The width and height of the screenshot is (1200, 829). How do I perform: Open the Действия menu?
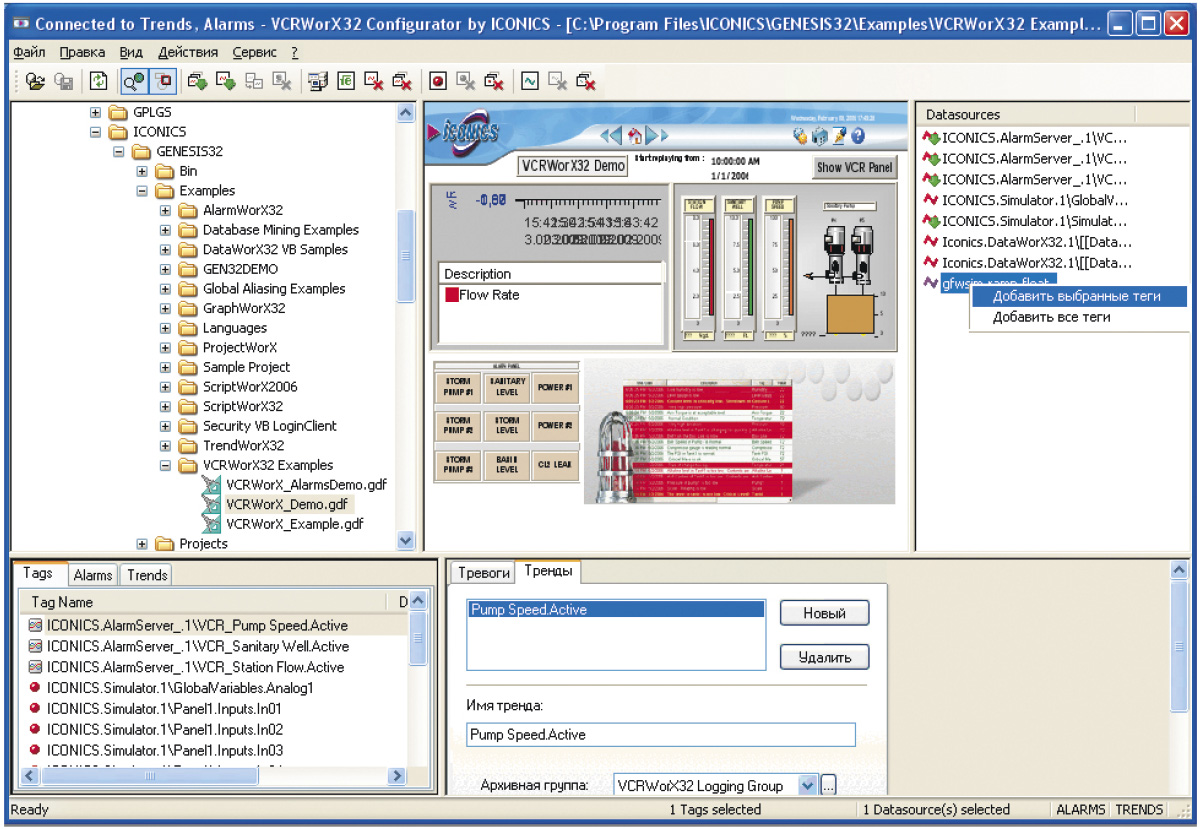[x=189, y=52]
